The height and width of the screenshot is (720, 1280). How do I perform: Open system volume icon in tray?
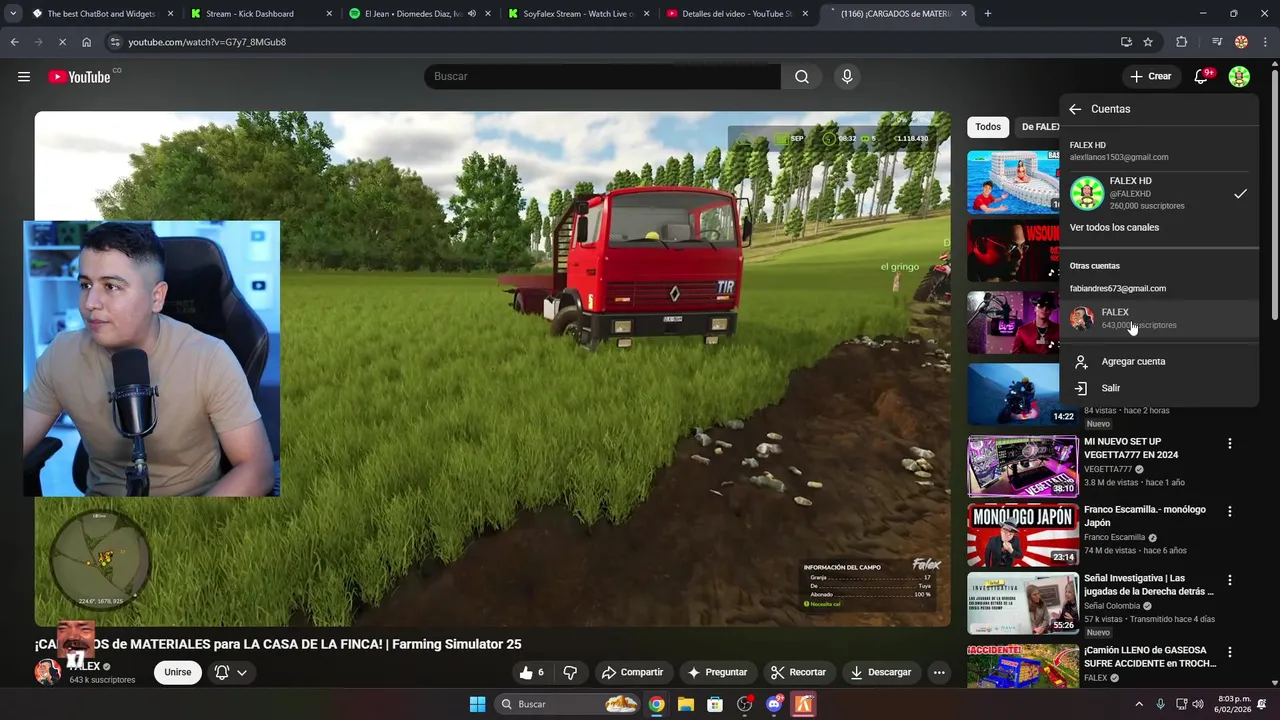[1198, 704]
